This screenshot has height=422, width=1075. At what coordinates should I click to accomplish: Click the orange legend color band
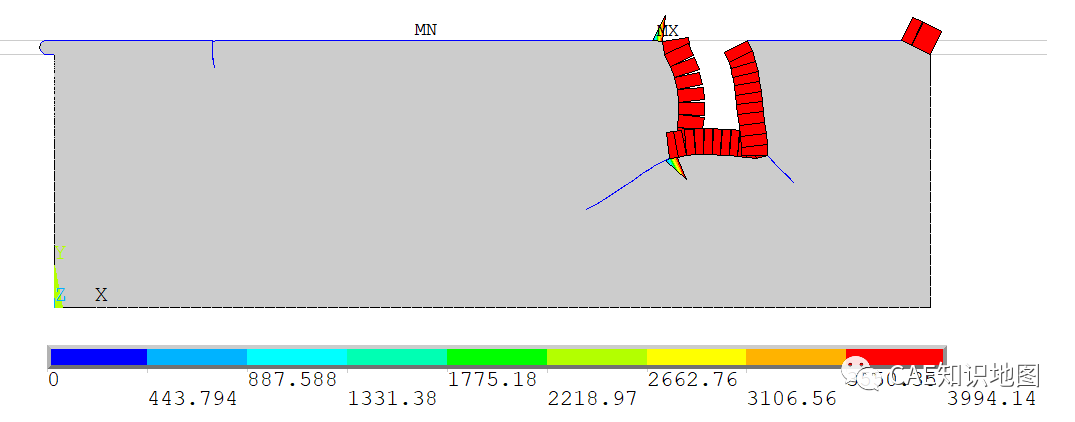pos(796,357)
